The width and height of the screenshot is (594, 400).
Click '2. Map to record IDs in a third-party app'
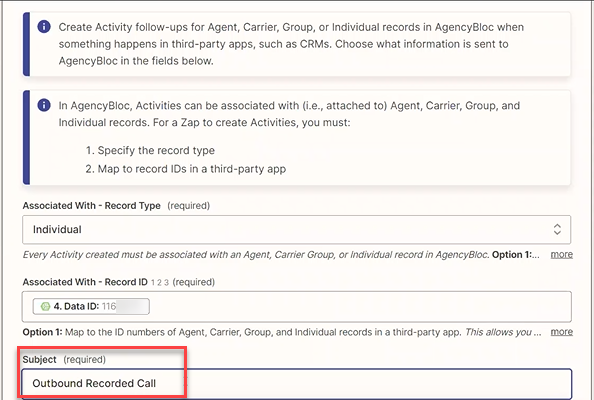click(186, 169)
